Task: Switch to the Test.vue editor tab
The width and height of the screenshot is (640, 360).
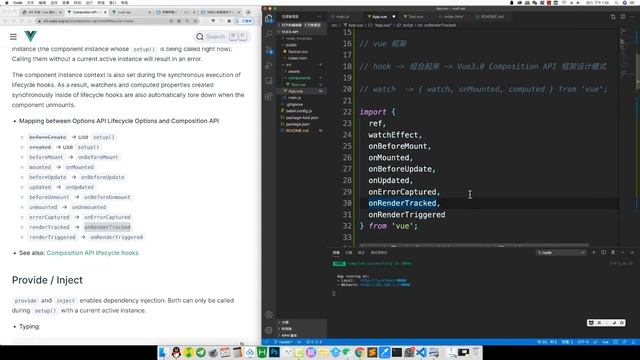Action: pyautogui.click(x=416, y=17)
